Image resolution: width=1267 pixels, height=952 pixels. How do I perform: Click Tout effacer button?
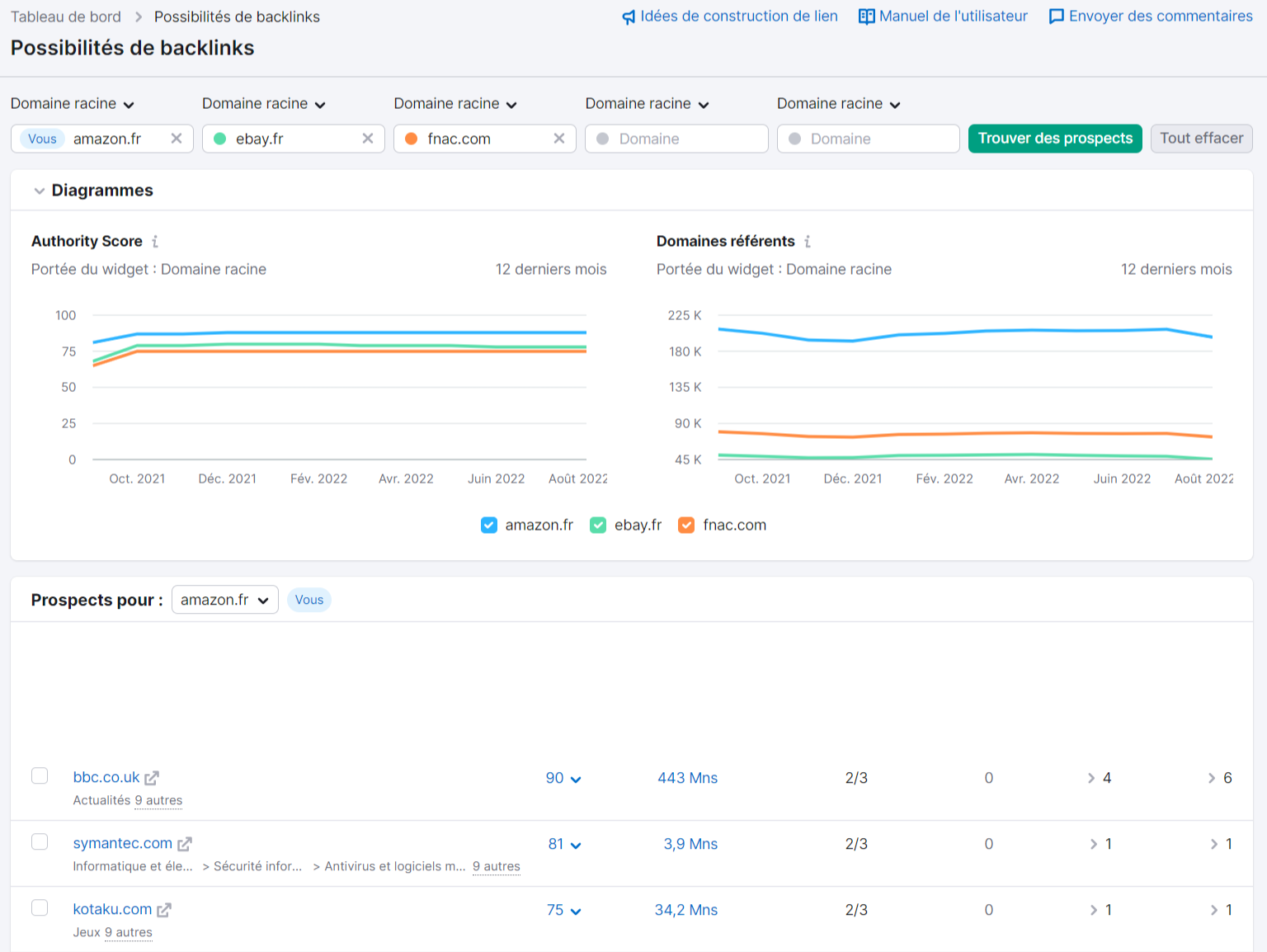coord(1202,139)
